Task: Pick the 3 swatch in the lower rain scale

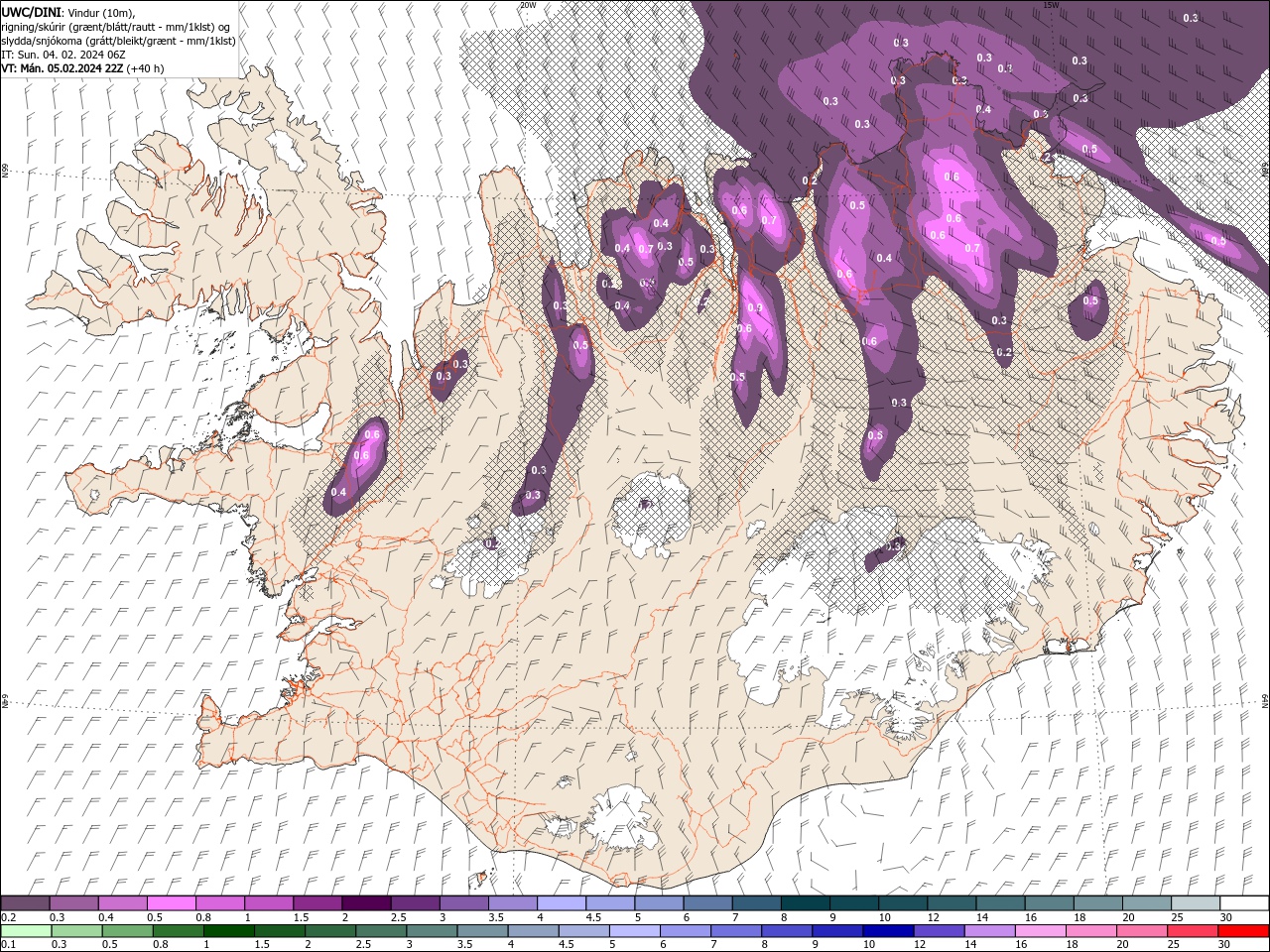Action: [x=432, y=931]
